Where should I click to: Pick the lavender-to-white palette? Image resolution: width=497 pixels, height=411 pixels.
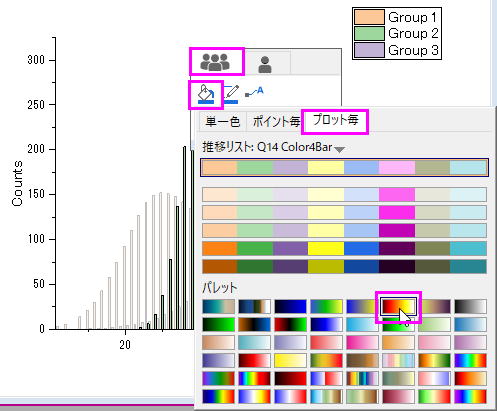pyautogui.click(x=290, y=342)
